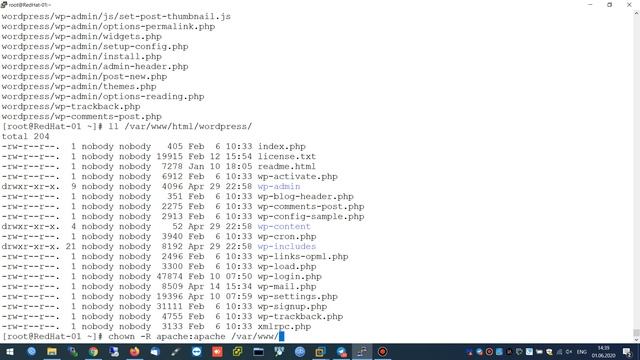Switch the ENG input language indicator
The image size is (640, 360).
tap(581, 351)
